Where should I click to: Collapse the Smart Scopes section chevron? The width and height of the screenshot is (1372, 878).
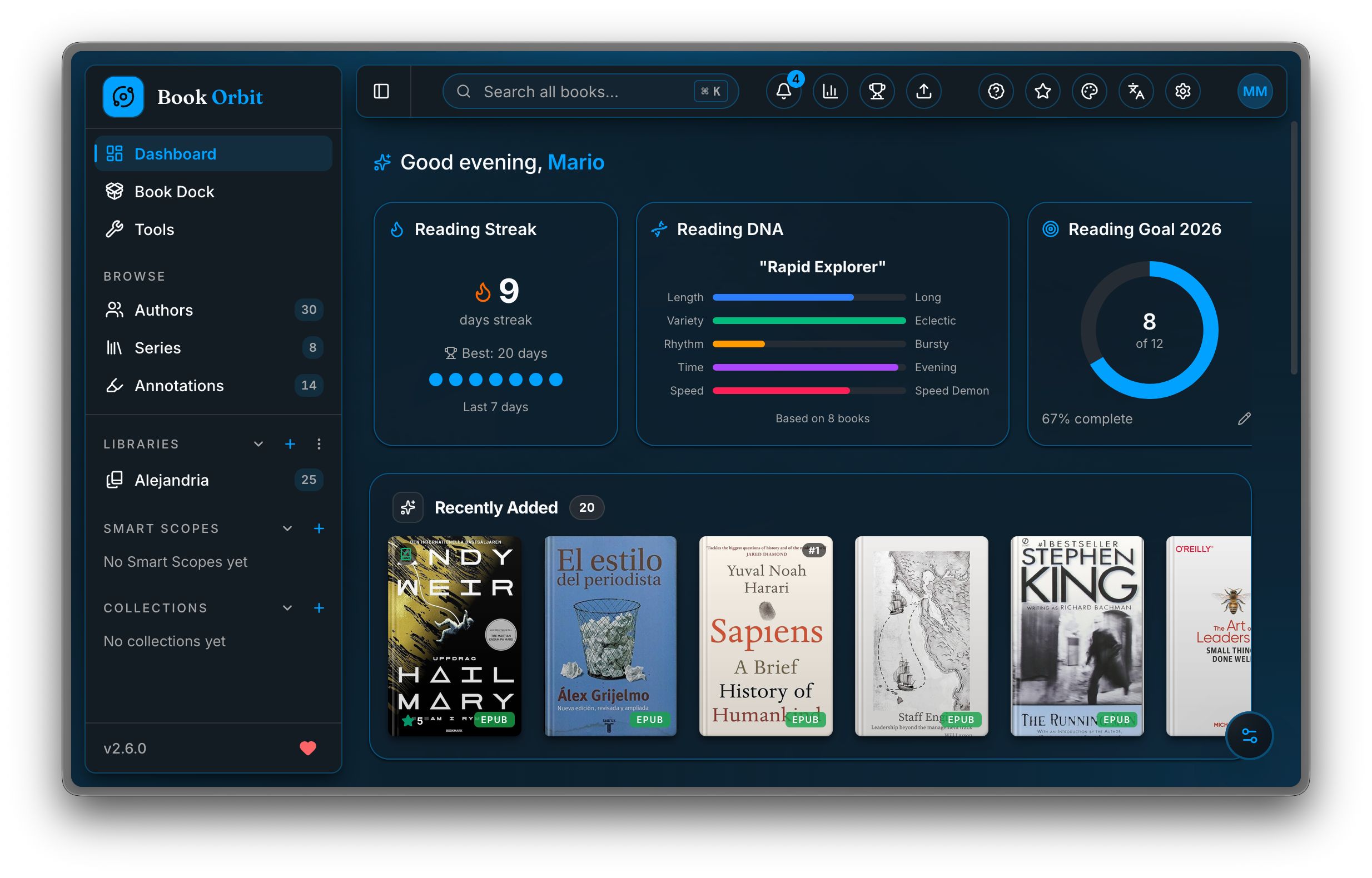tap(287, 528)
